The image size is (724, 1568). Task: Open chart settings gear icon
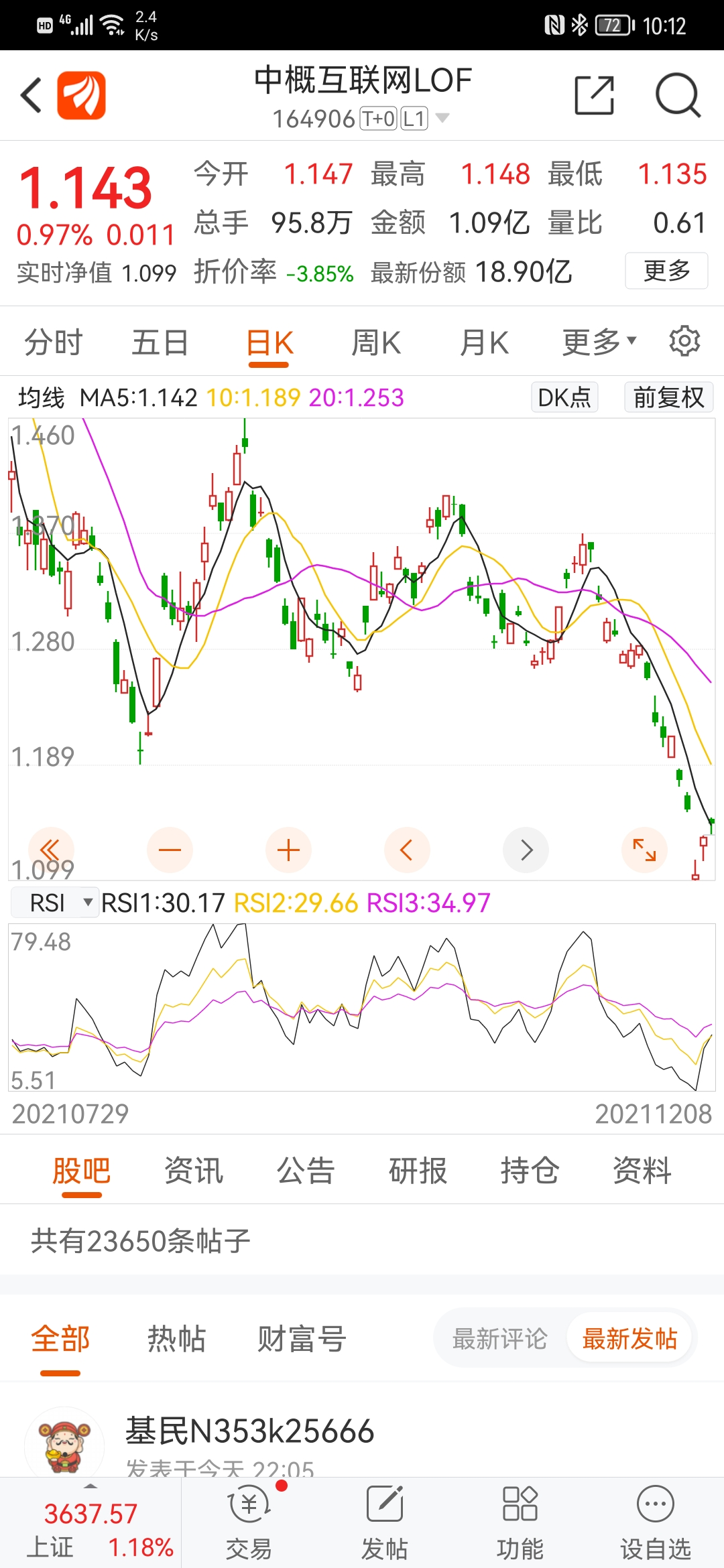click(x=684, y=342)
